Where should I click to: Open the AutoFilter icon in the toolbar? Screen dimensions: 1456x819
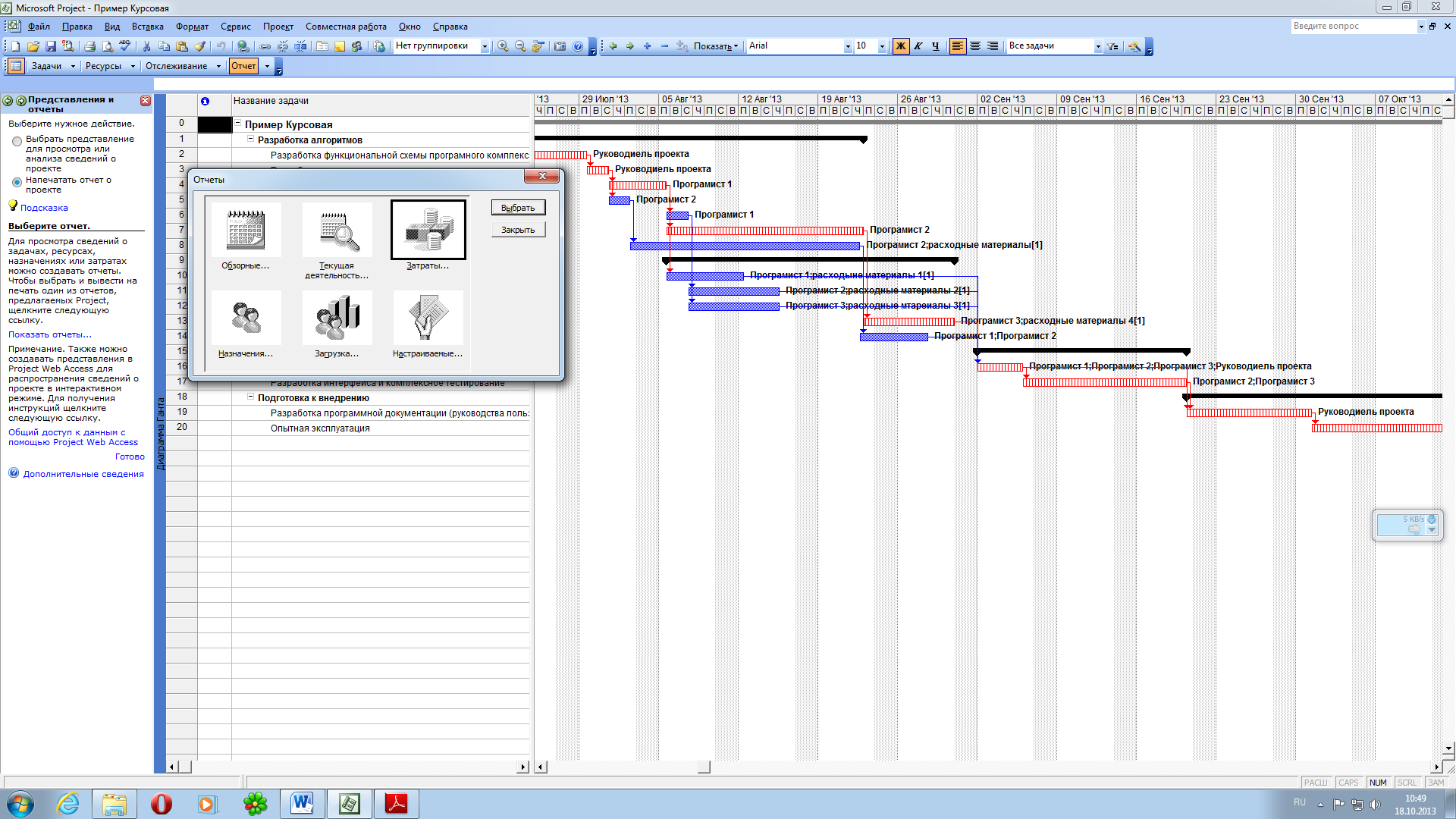[x=1112, y=46]
